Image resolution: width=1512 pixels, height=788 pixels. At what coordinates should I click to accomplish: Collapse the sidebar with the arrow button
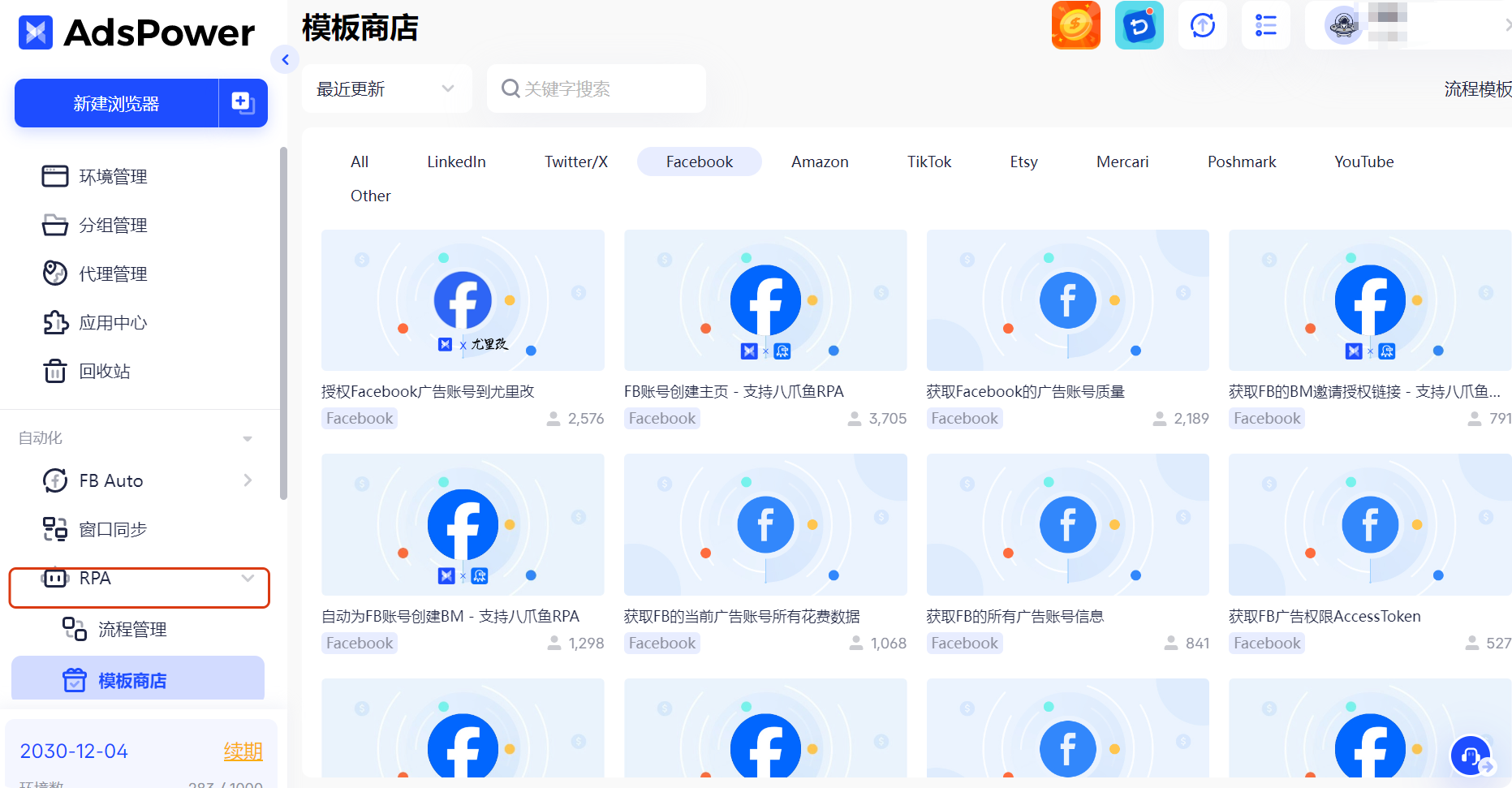coord(285,59)
